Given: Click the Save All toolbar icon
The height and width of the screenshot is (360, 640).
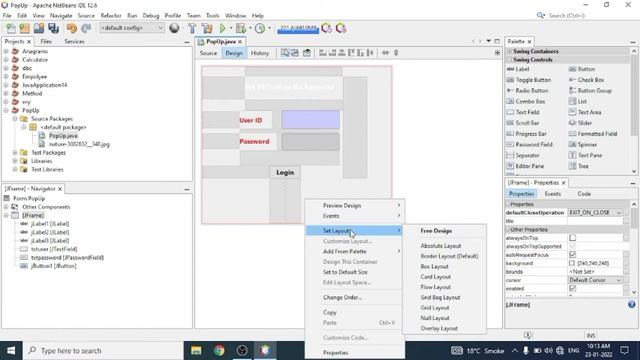Looking at the screenshot, I should pos(53,28).
